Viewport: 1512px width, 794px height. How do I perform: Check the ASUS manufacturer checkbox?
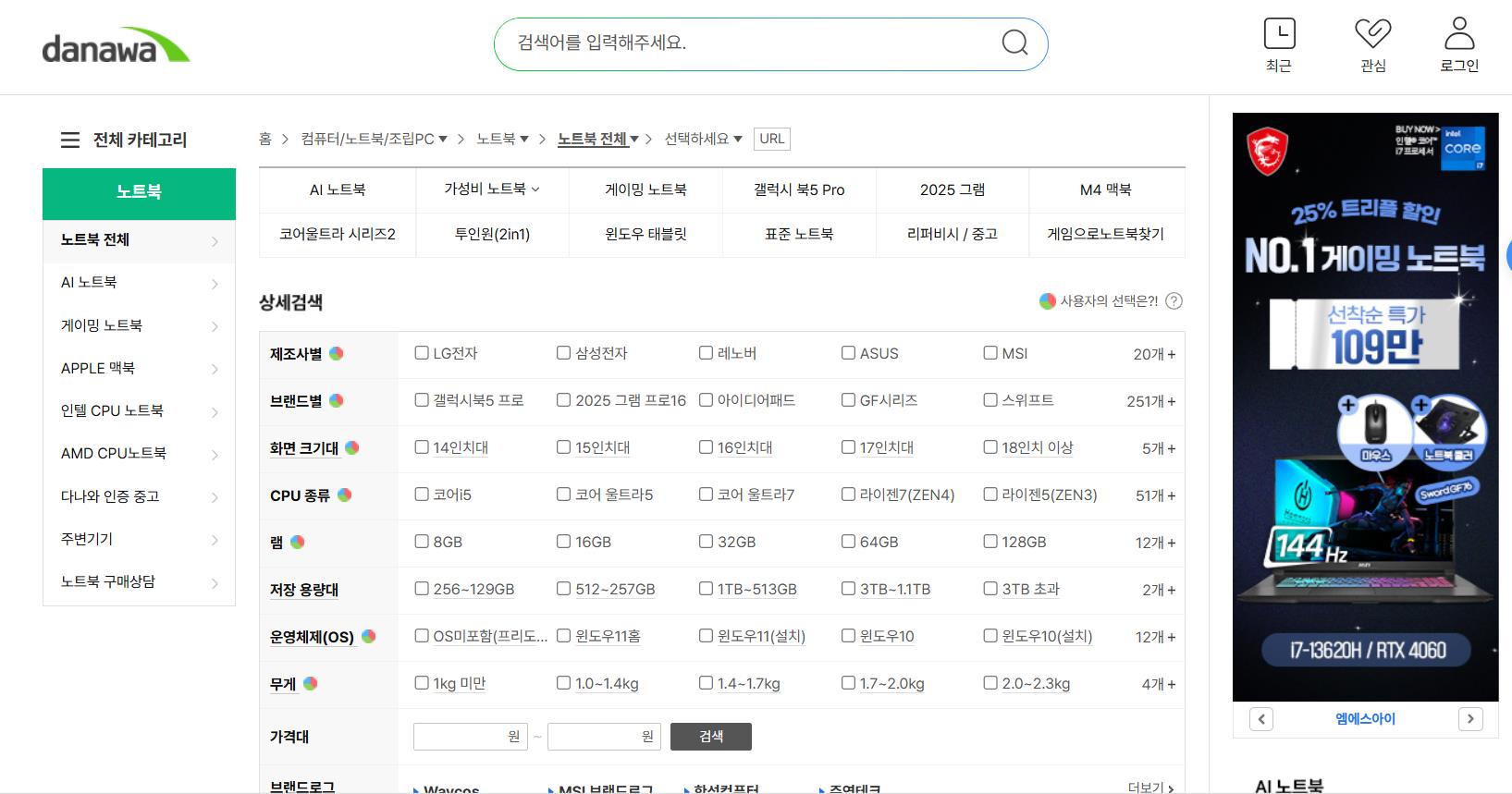(848, 353)
